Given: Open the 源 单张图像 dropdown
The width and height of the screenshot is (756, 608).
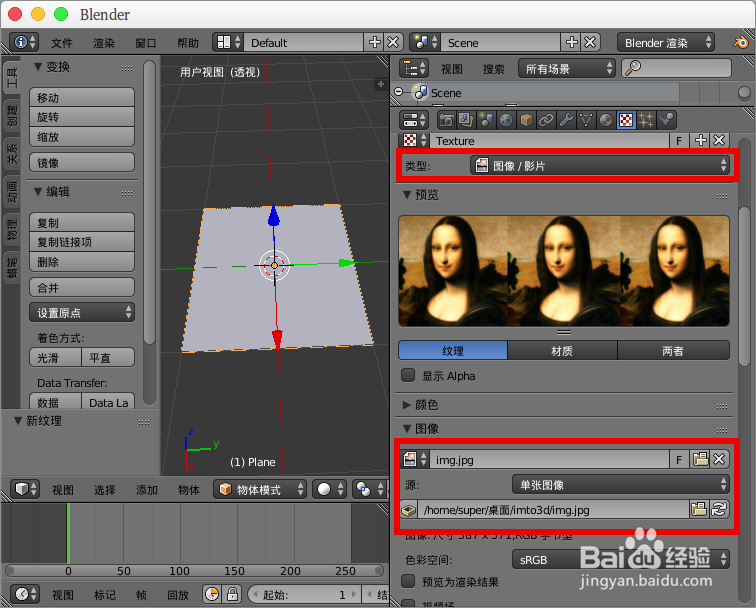Looking at the screenshot, I should click(621, 485).
